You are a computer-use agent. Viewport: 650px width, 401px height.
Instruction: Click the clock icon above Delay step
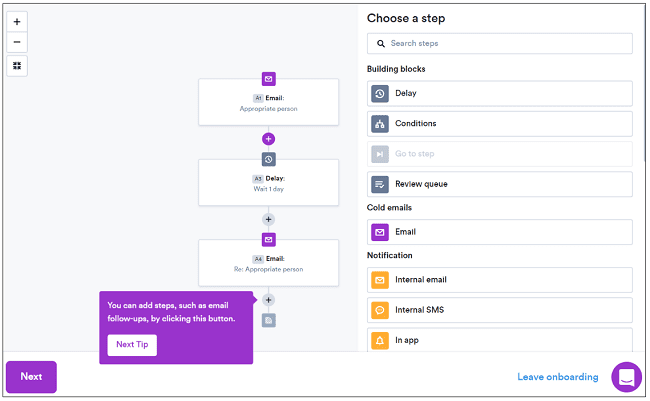click(x=268, y=159)
